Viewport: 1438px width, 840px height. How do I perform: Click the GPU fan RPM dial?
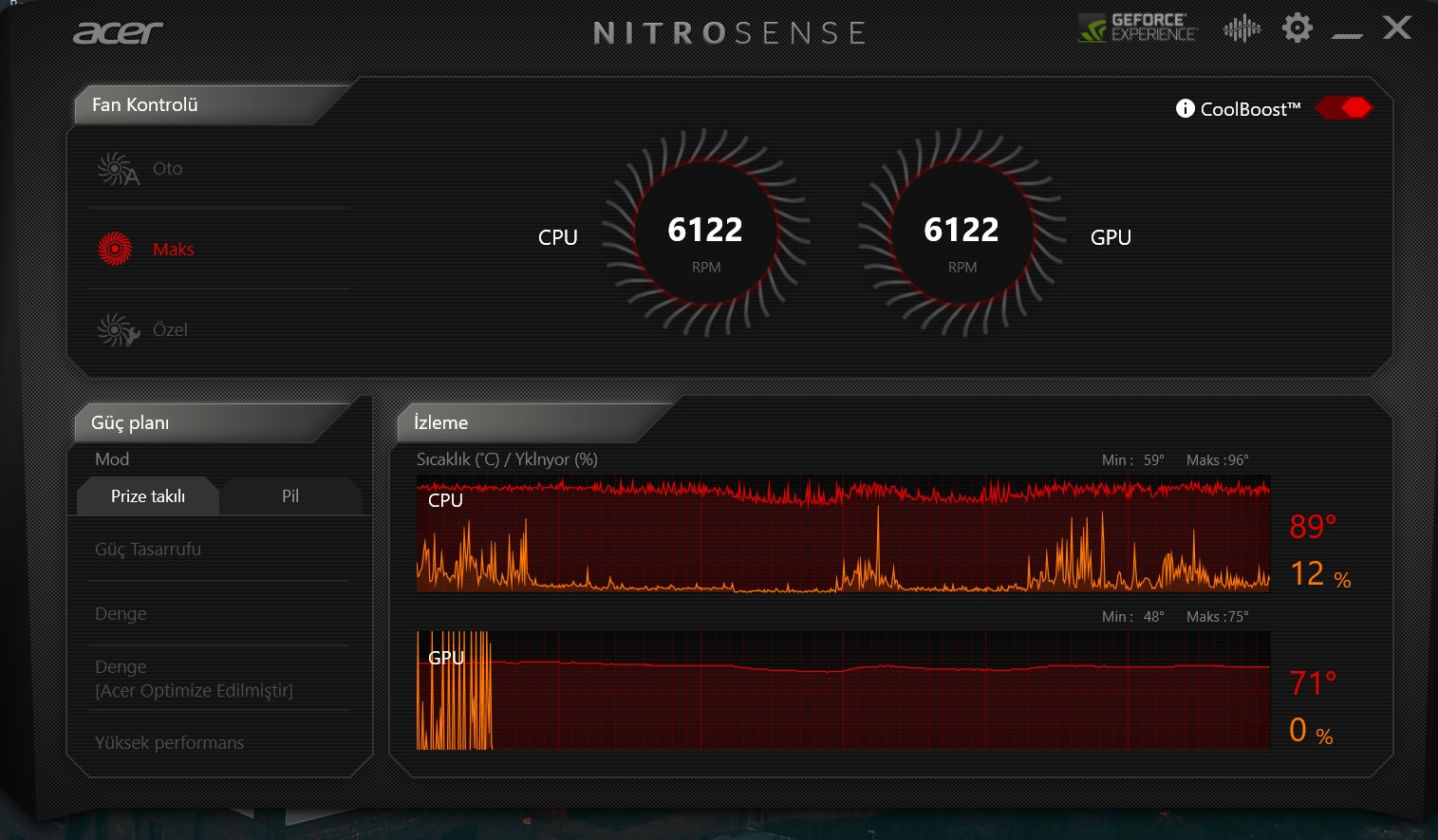(962, 233)
